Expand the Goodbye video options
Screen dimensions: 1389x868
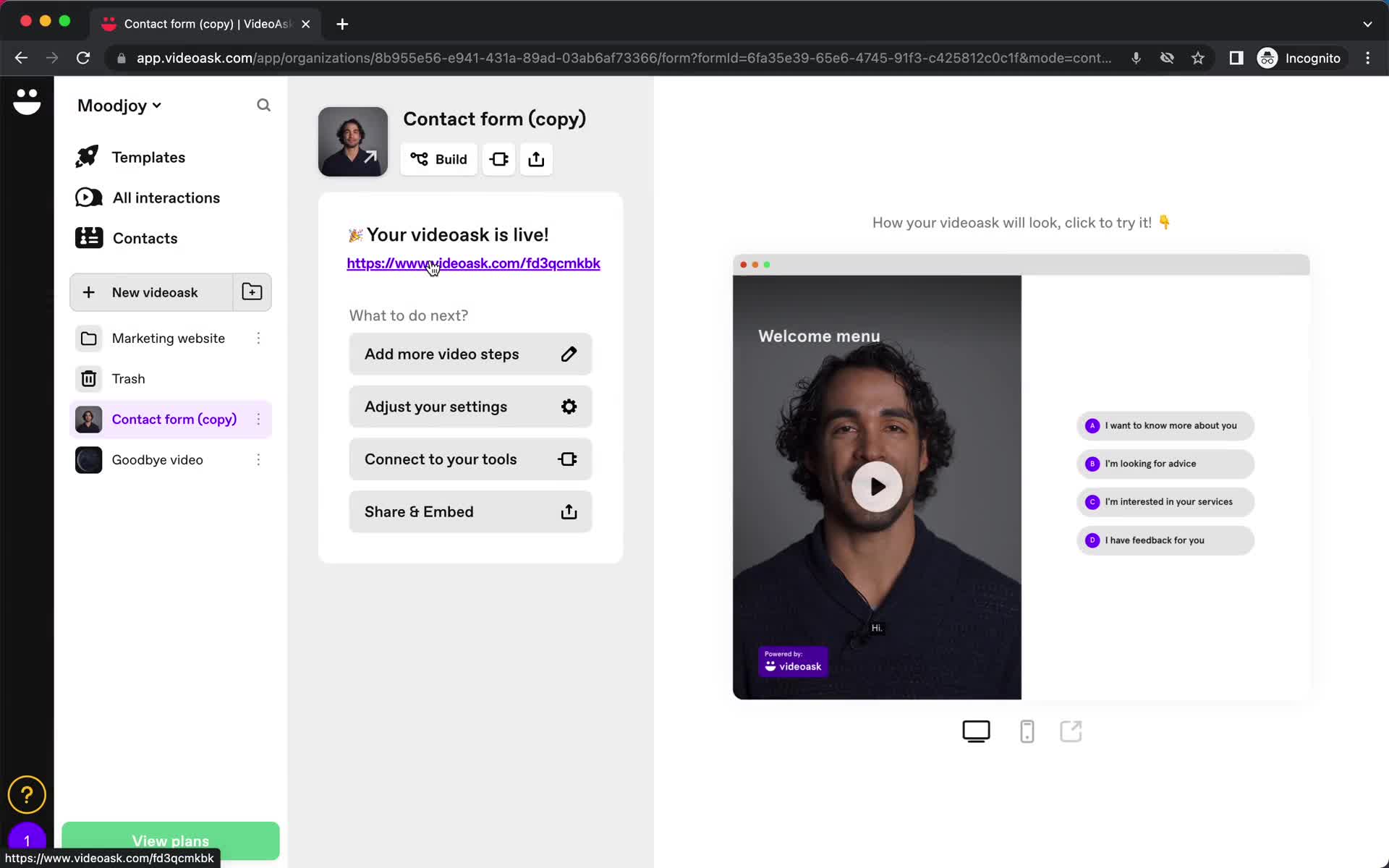coord(258,459)
